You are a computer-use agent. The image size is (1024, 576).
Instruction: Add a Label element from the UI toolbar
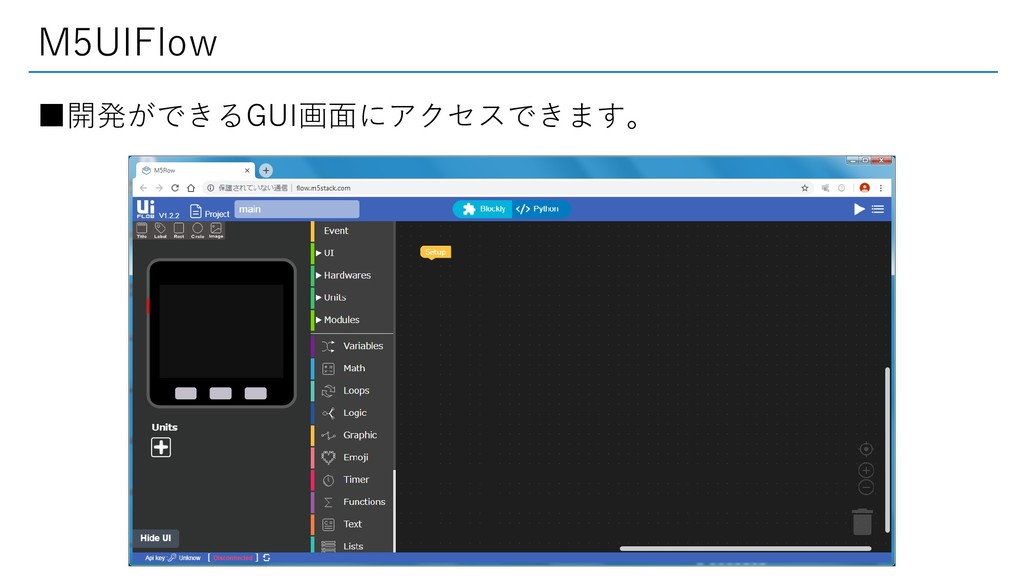[160, 230]
